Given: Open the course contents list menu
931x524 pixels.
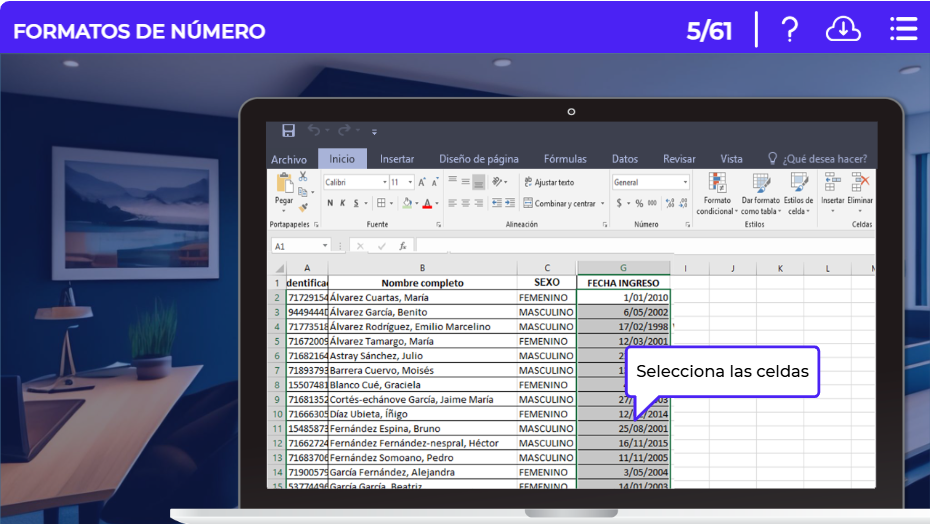Looking at the screenshot, I should (903, 30).
